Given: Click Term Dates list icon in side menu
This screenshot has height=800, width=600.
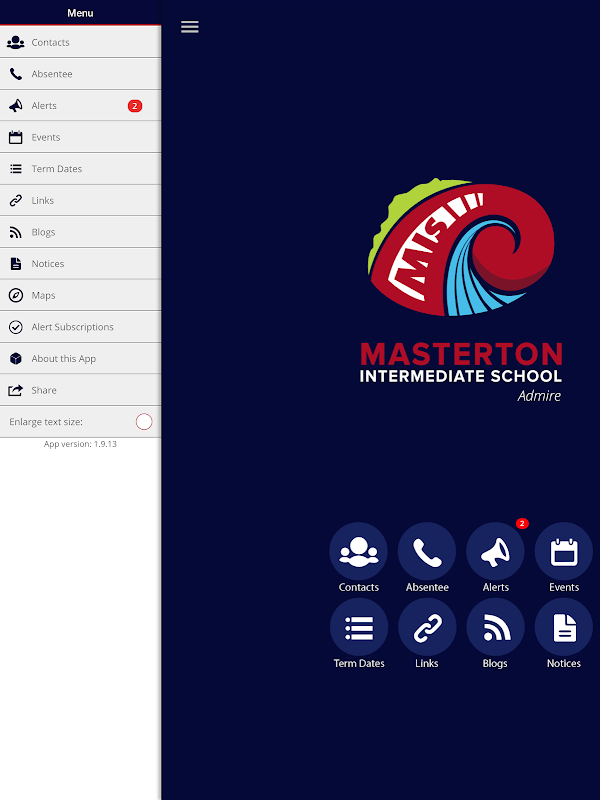Looking at the screenshot, I should [16, 169].
